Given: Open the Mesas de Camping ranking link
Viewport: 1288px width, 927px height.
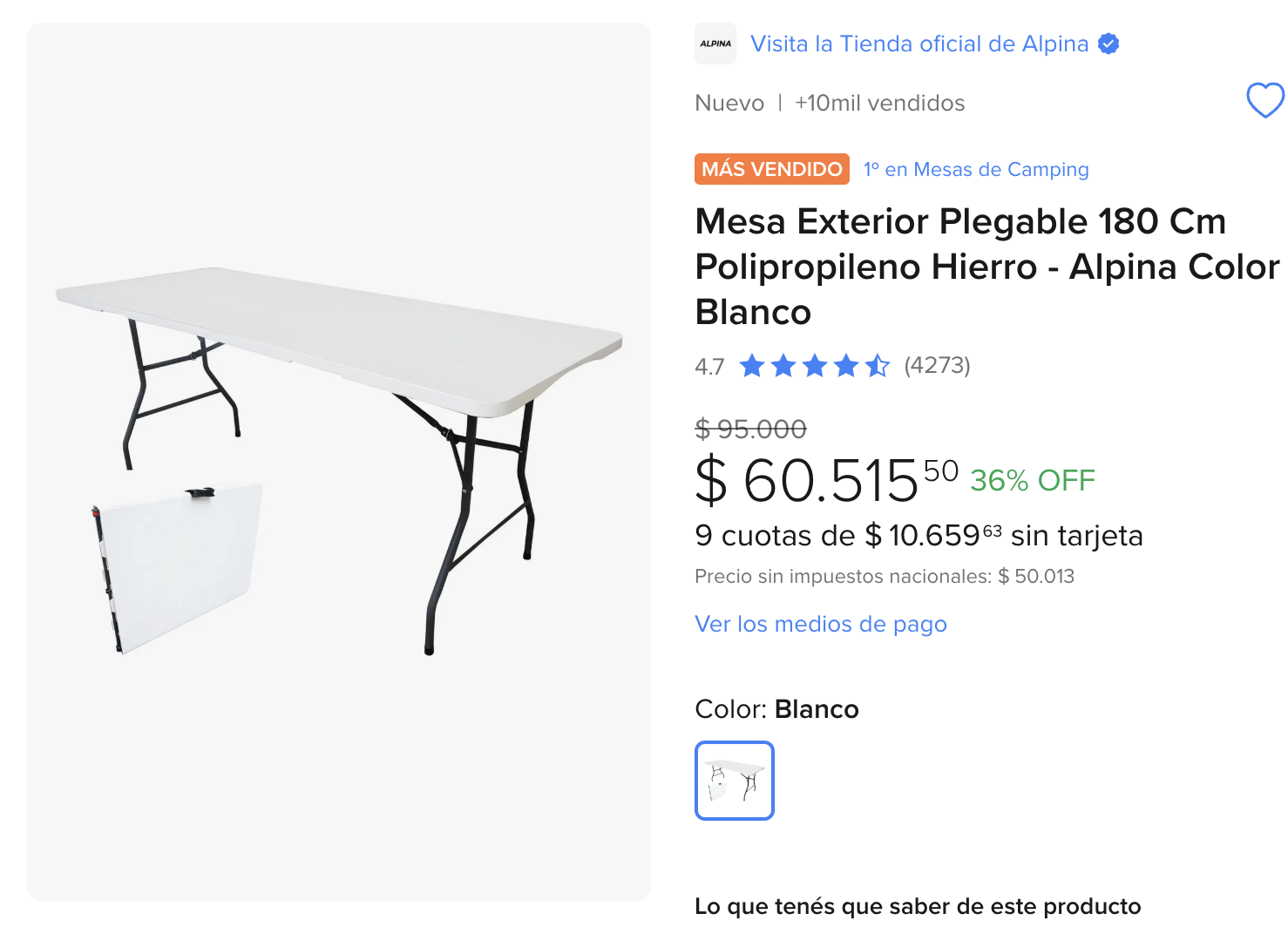Looking at the screenshot, I should (x=976, y=169).
